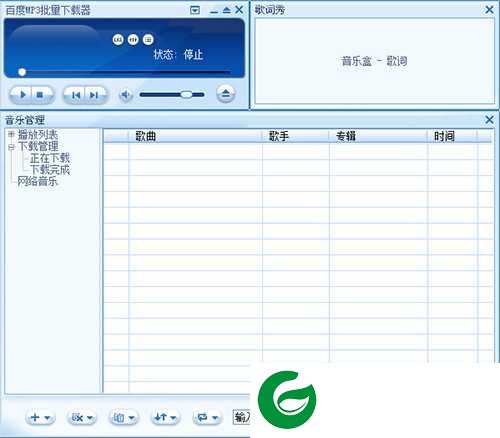Screen dimensions: 500x438
Task: Open the equalizer via the middle round icon
Action: point(133,40)
